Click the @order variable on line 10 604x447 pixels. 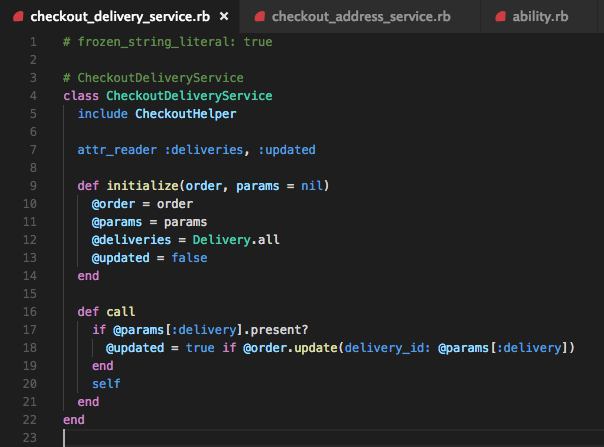tap(113, 203)
